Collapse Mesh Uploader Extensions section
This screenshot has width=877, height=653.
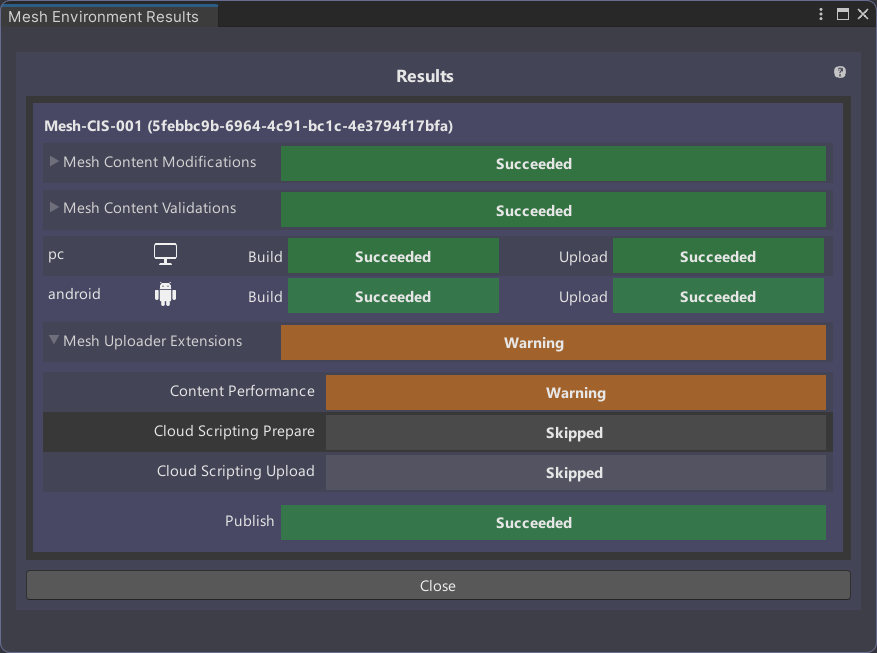click(55, 340)
